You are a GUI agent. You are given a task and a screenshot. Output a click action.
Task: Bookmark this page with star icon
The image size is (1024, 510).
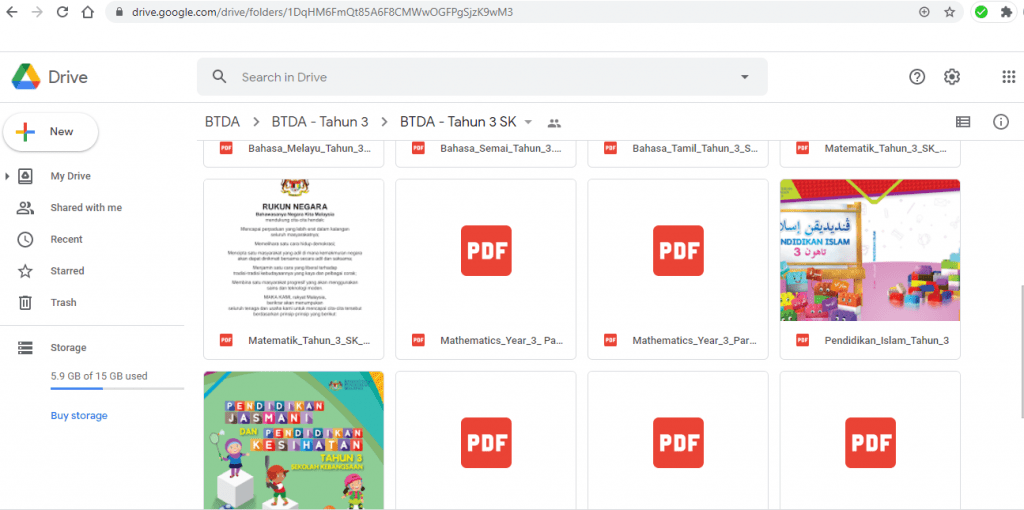pyautogui.click(x=950, y=12)
